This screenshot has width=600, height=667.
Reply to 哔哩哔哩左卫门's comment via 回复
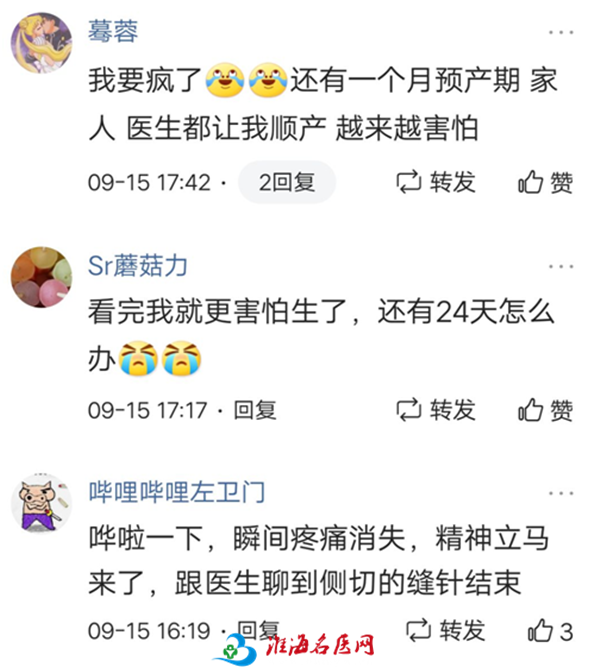(x=258, y=630)
